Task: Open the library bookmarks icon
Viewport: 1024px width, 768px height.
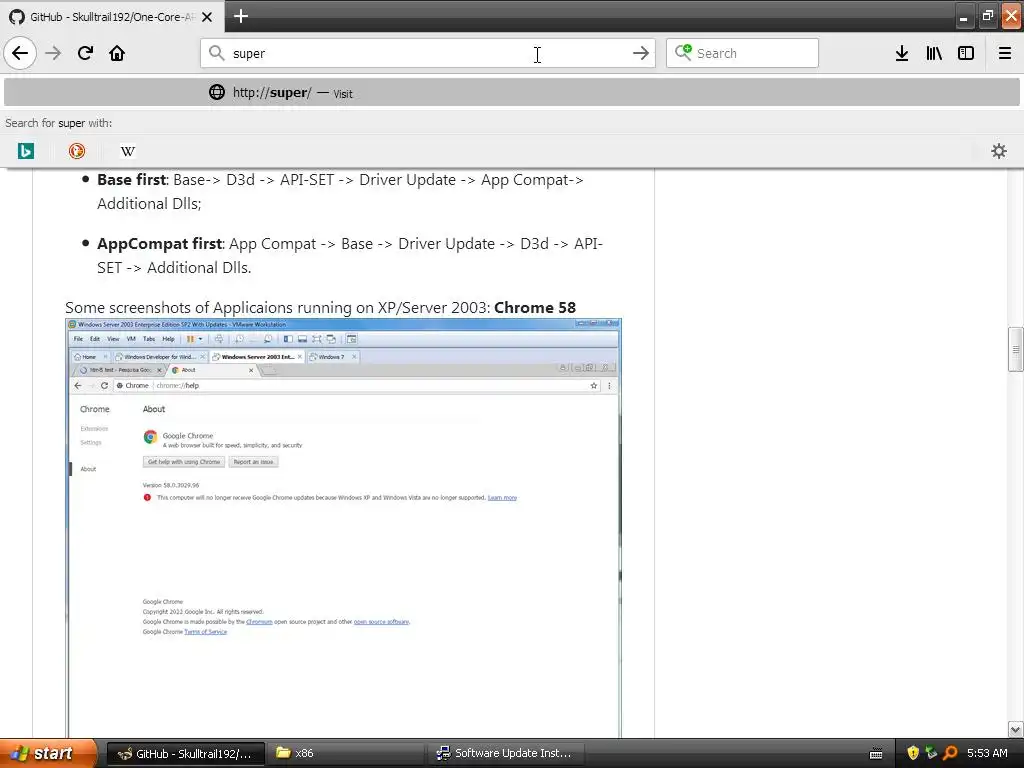Action: click(x=934, y=53)
